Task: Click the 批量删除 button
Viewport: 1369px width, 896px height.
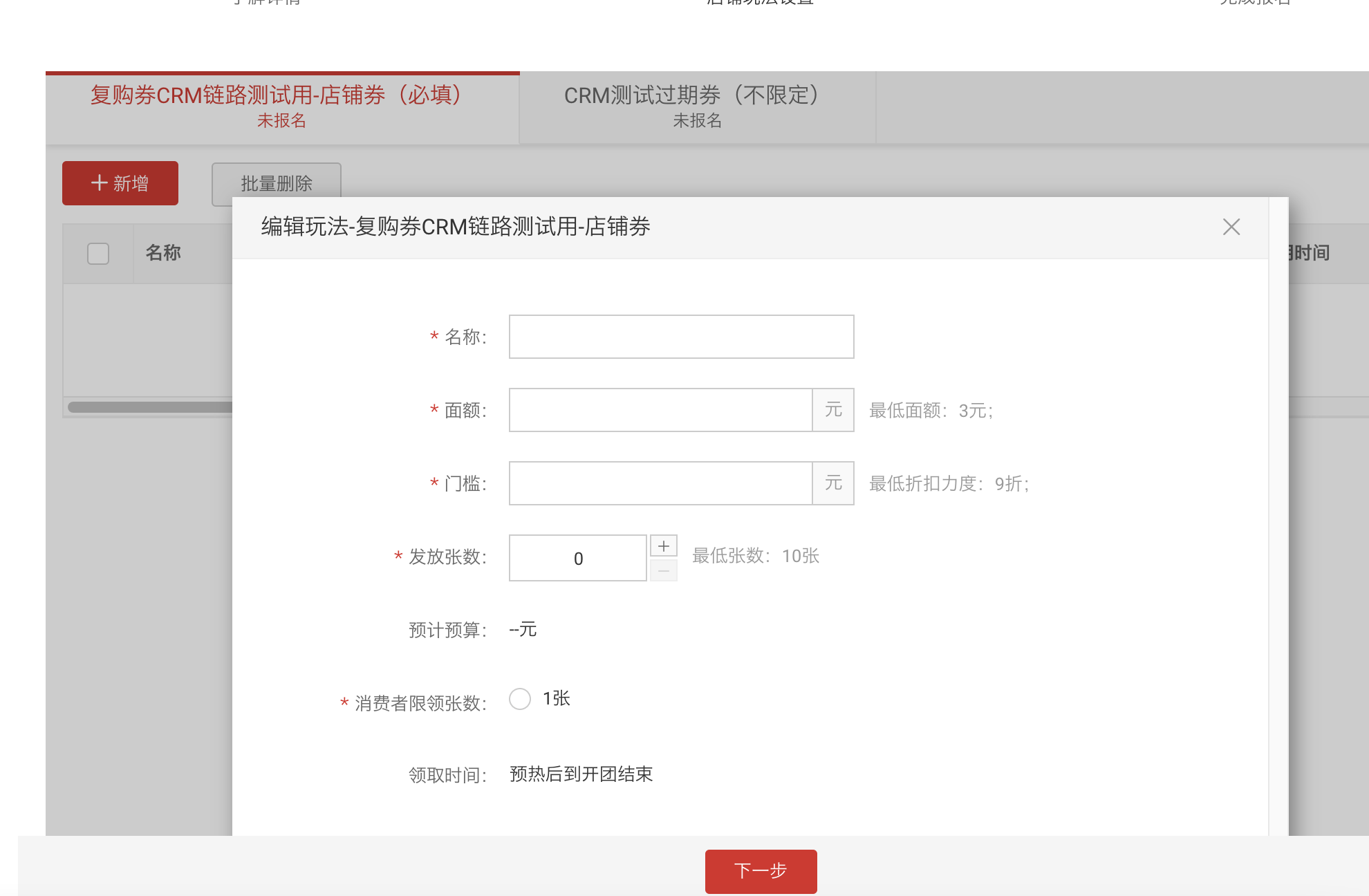Action: [x=276, y=183]
